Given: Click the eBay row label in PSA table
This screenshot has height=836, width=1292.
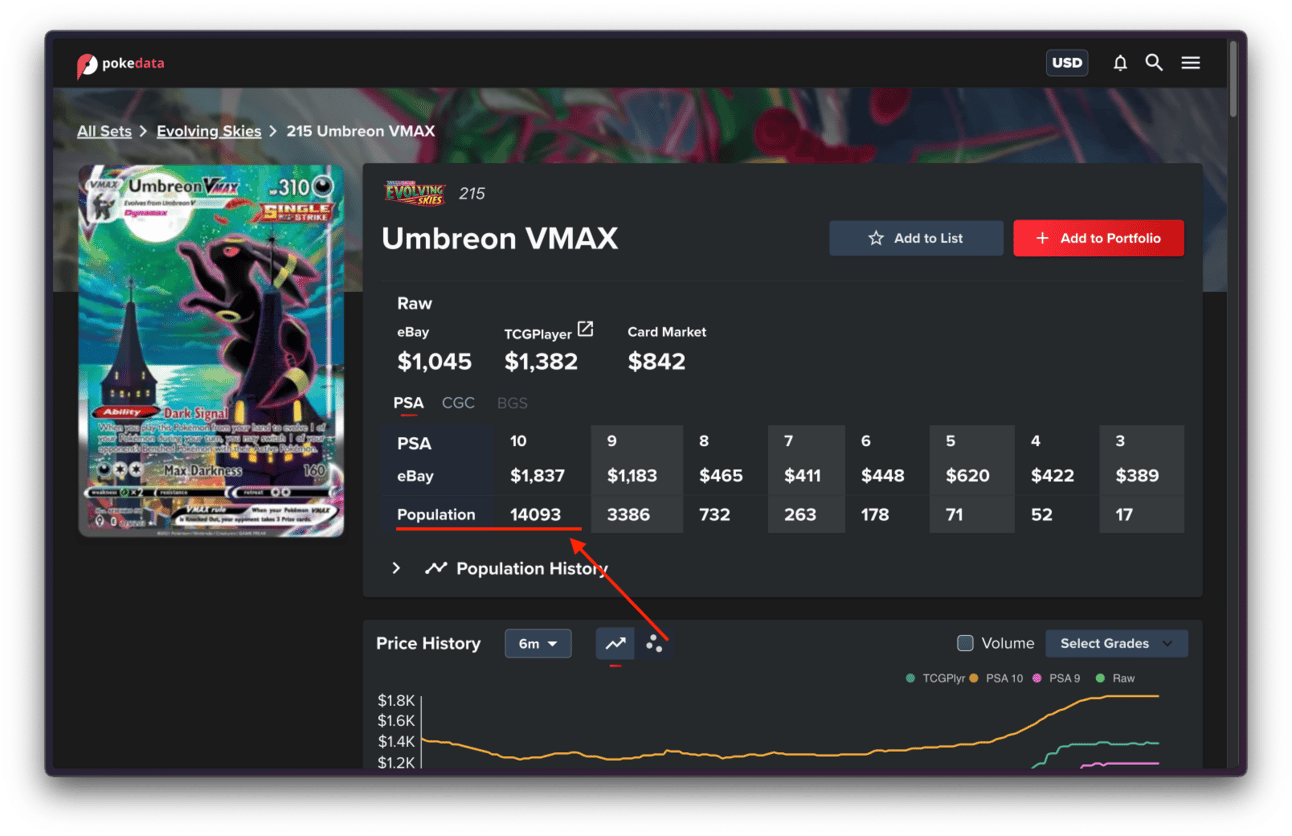Looking at the screenshot, I should 415,476.
